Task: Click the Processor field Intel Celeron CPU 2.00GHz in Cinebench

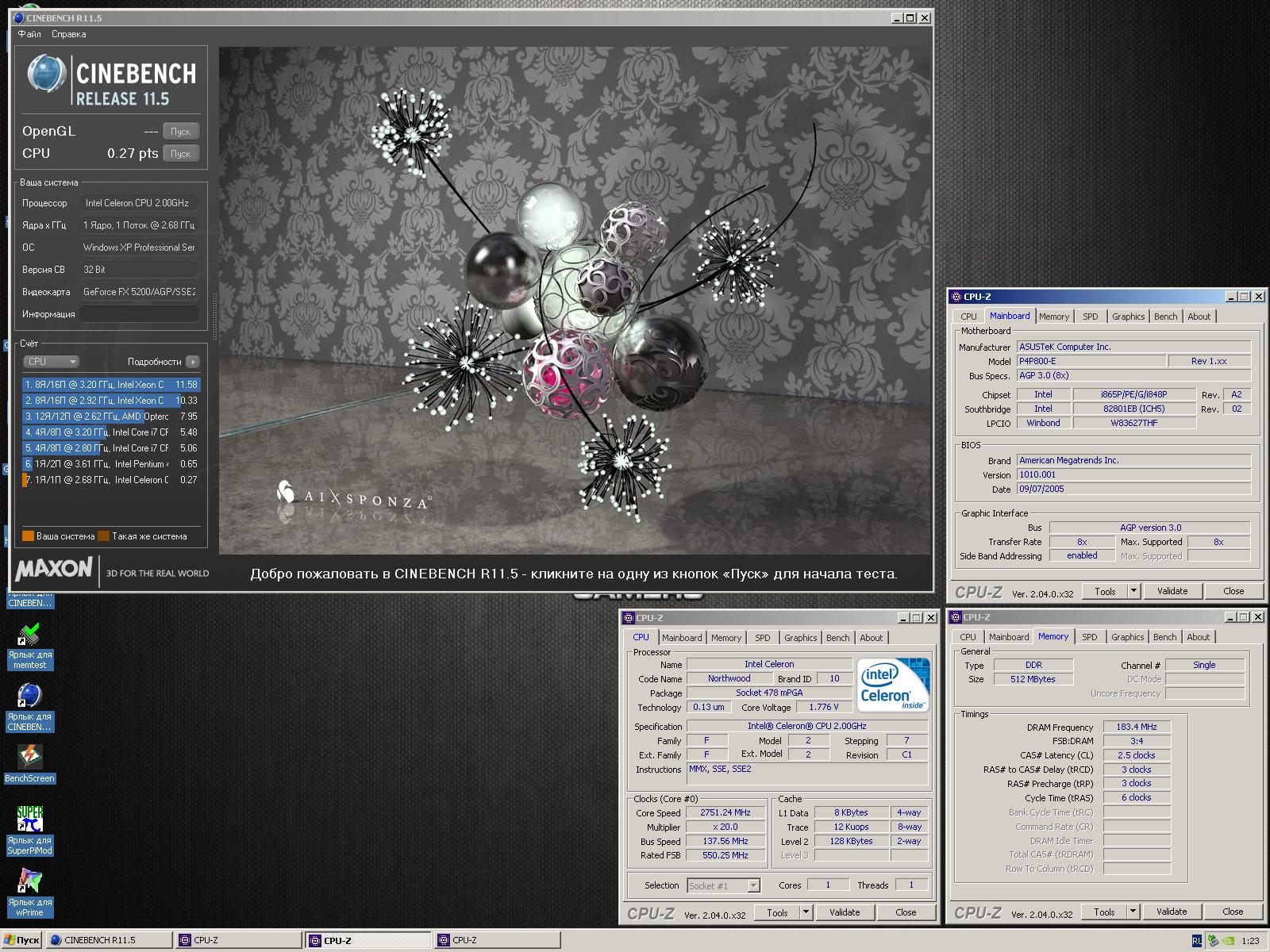Action: click(x=139, y=203)
